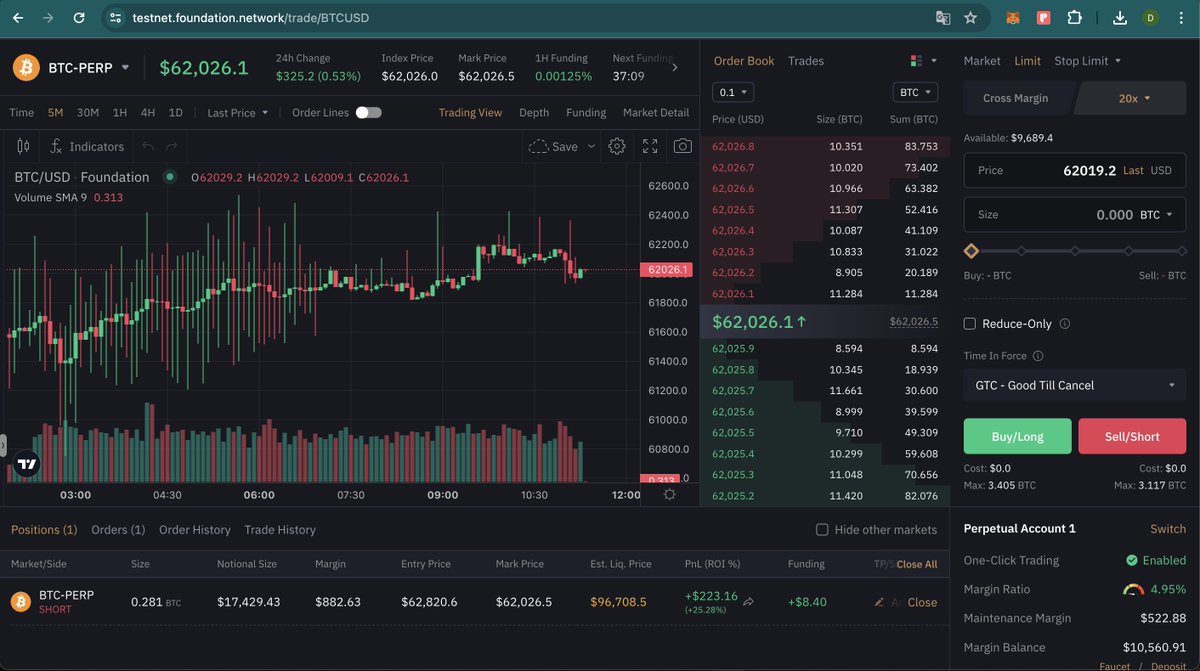Click the TradingView logo on chart
The image size is (1200, 671).
click(x=27, y=464)
